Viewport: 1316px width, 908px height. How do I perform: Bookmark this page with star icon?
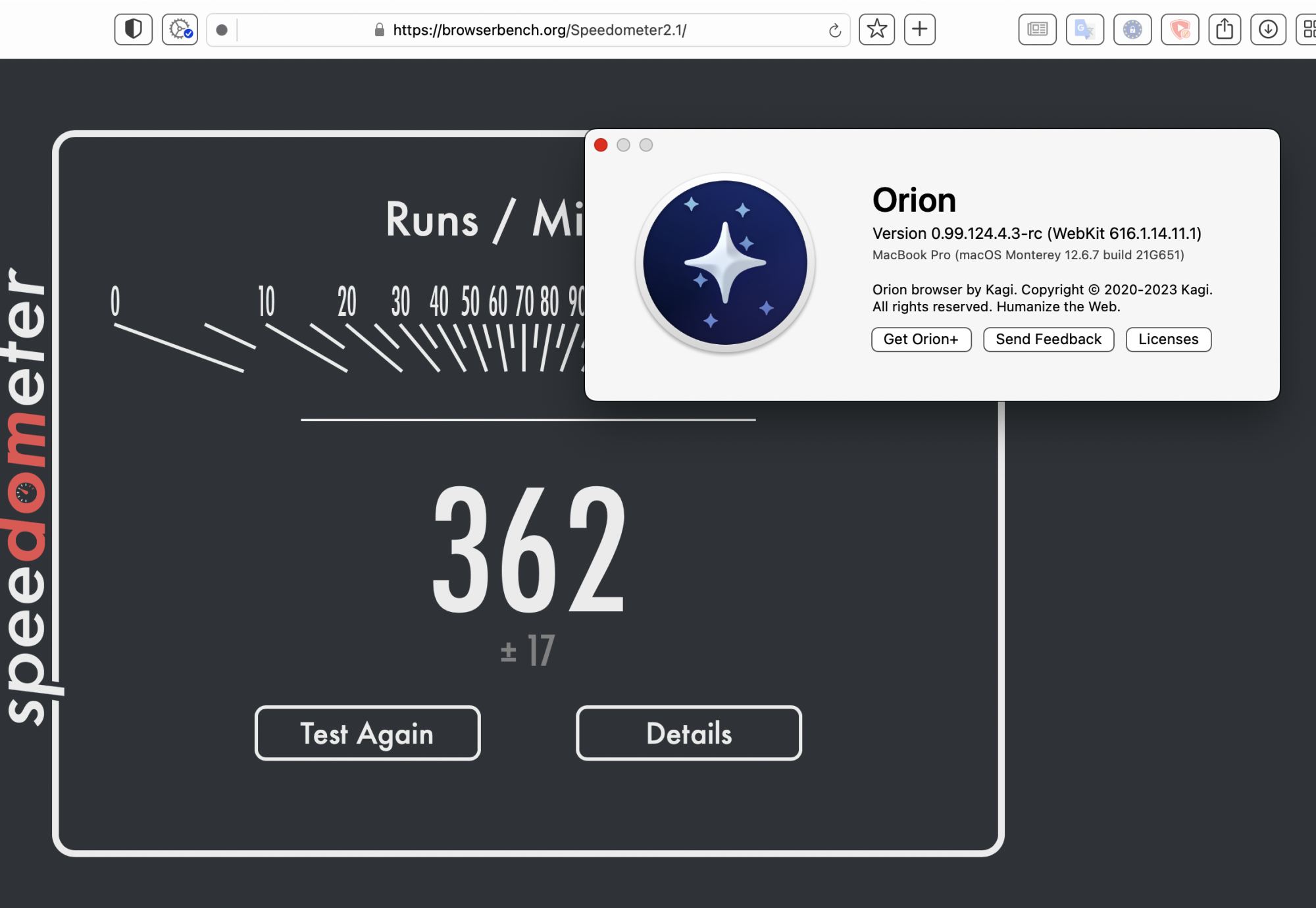[876, 30]
